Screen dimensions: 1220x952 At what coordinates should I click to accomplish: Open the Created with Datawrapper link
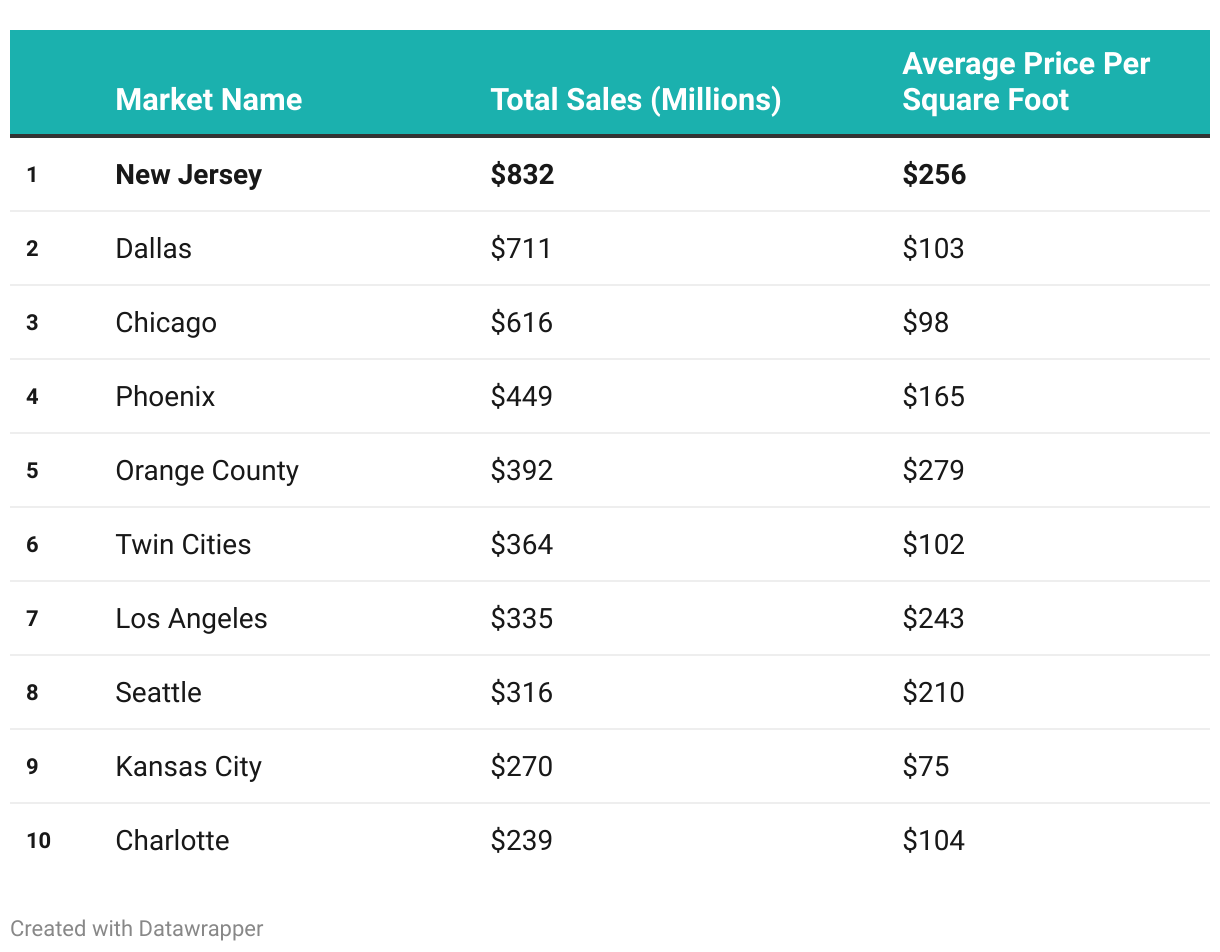coord(137,928)
